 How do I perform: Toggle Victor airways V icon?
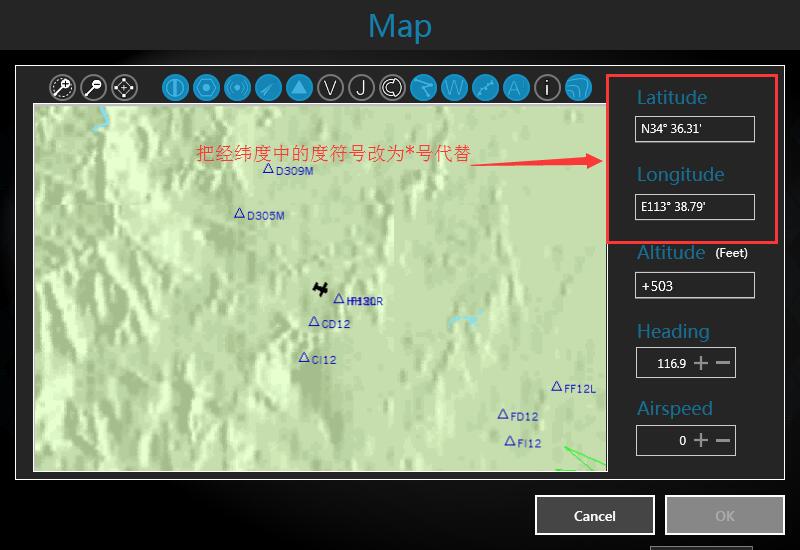331,88
